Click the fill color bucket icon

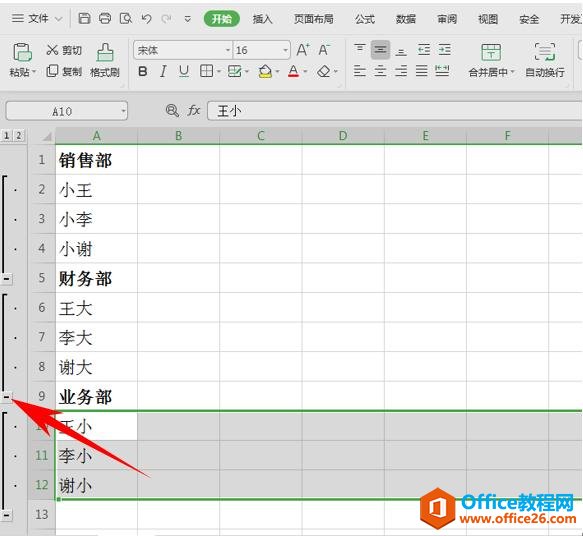[265, 71]
